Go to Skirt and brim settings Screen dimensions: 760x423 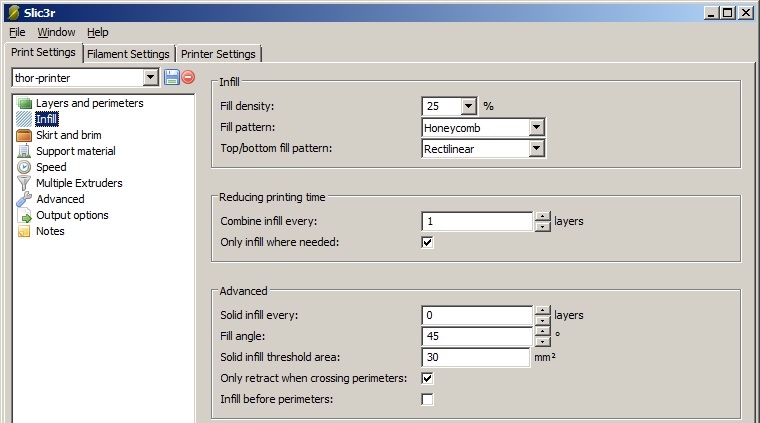pos(69,135)
